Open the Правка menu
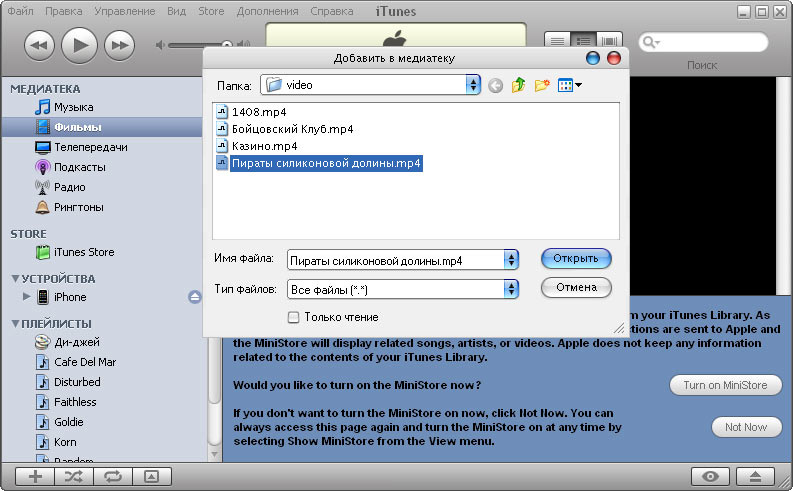 (x=64, y=11)
